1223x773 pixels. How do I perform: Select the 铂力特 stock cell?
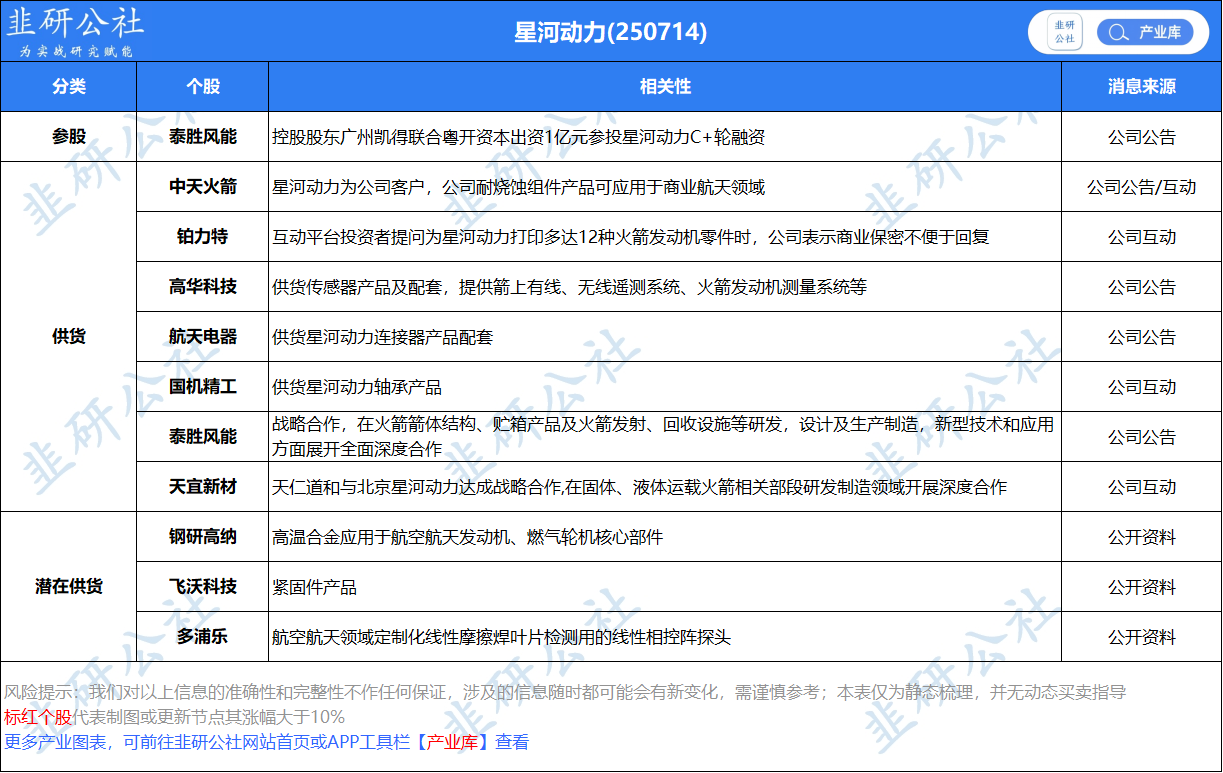click(x=202, y=237)
